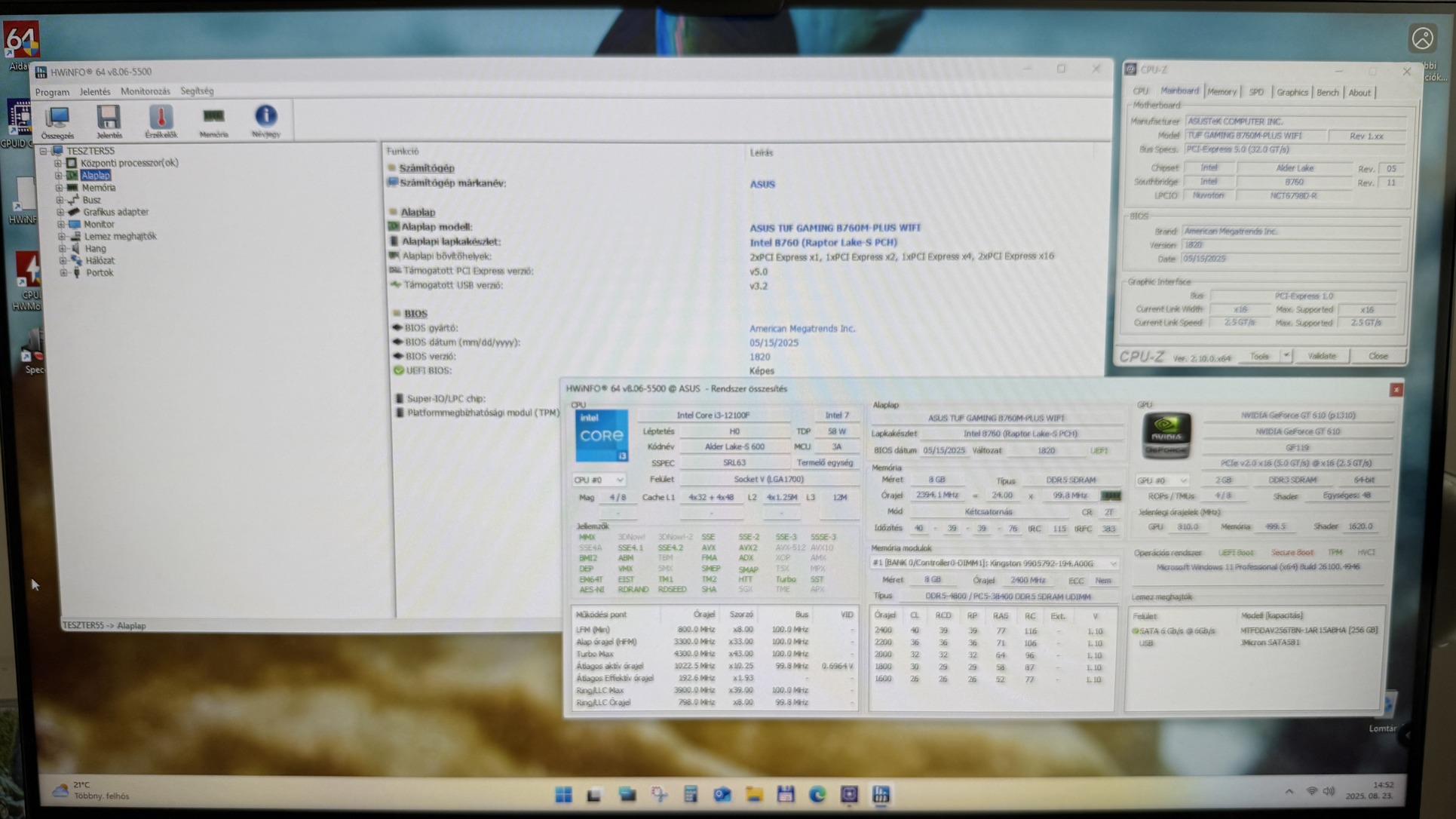Open File Explorer from the taskbar
Image resolution: width=1456 pixels, height=819 pixels.
click(x=754, y=794)
